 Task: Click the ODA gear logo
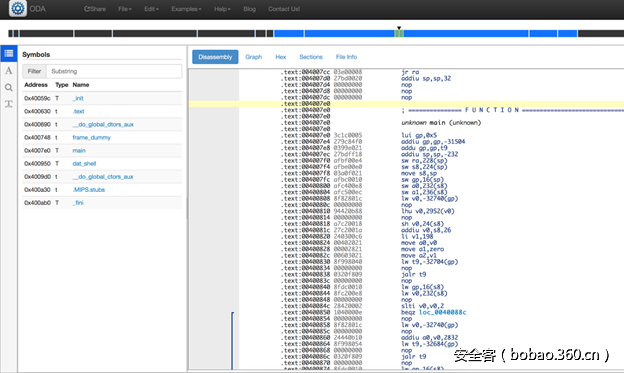tap(18, 8)
